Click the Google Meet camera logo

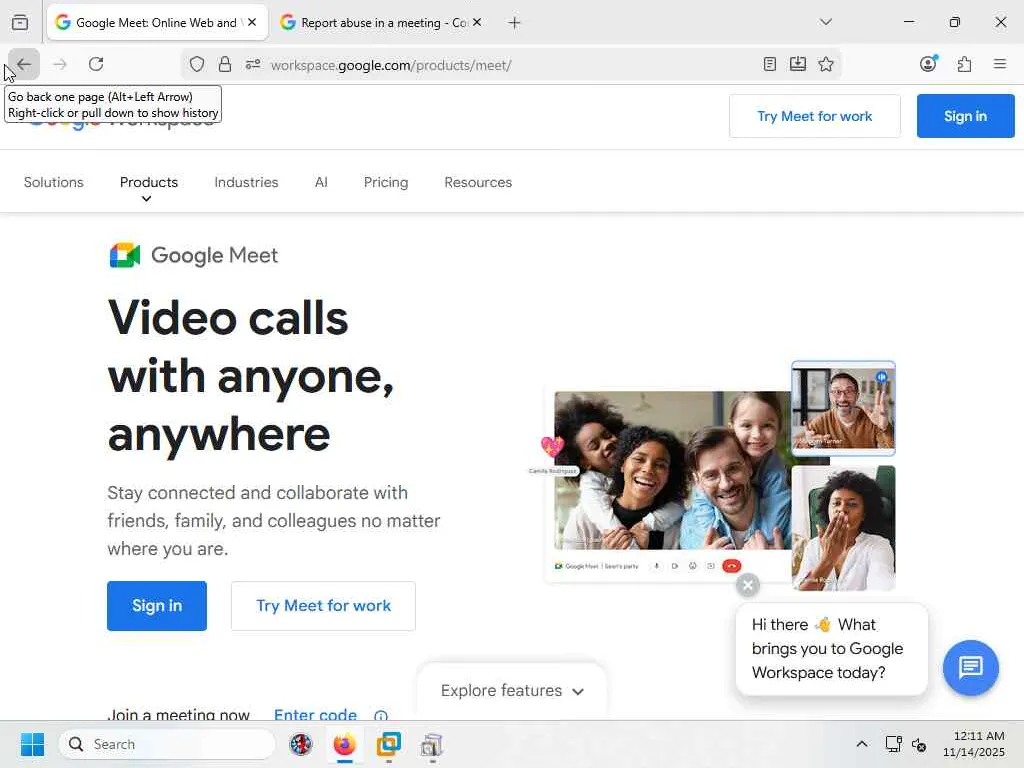[125, 255]
